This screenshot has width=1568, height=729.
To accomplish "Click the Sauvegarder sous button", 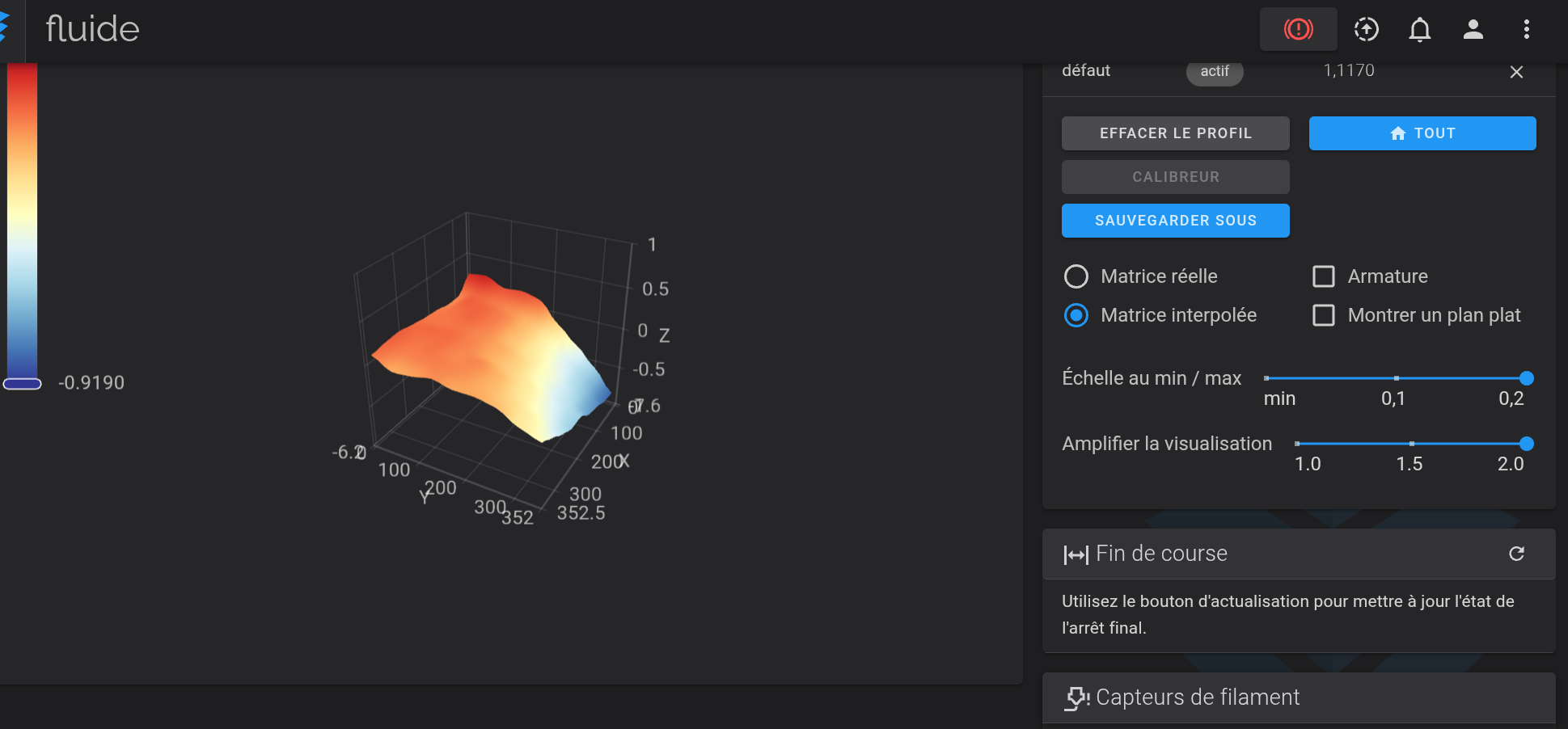I will [x=1175, y=221].
